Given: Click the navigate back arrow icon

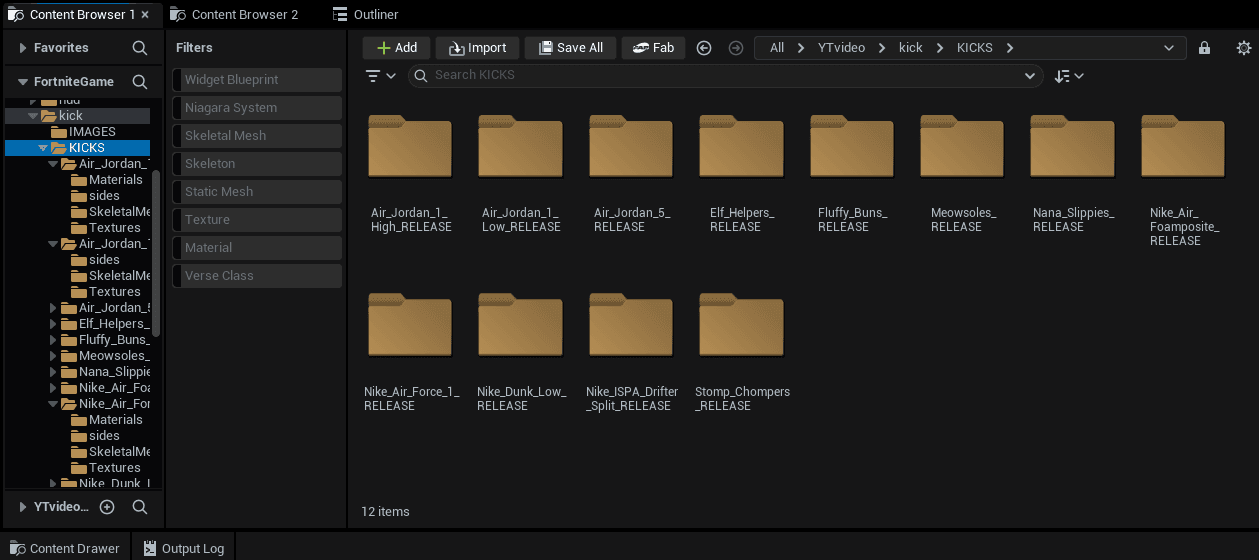Looking at the screenshot, I should pyautogui.click(x=704, y=48).
